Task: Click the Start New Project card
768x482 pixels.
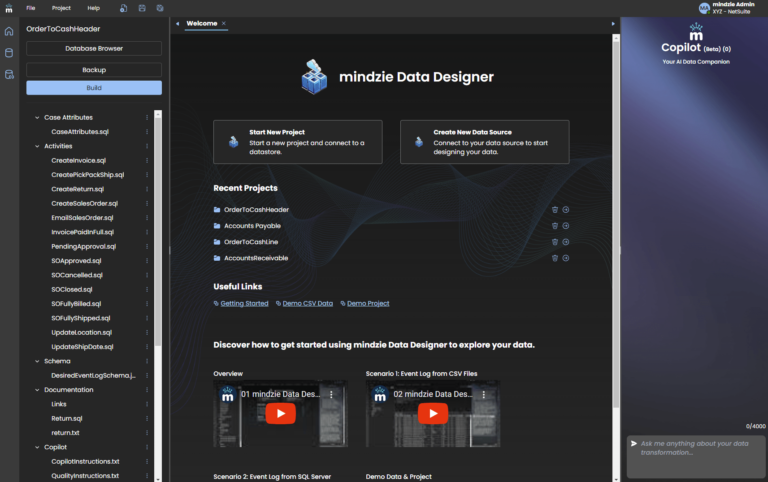Action: tap(298, 142)
